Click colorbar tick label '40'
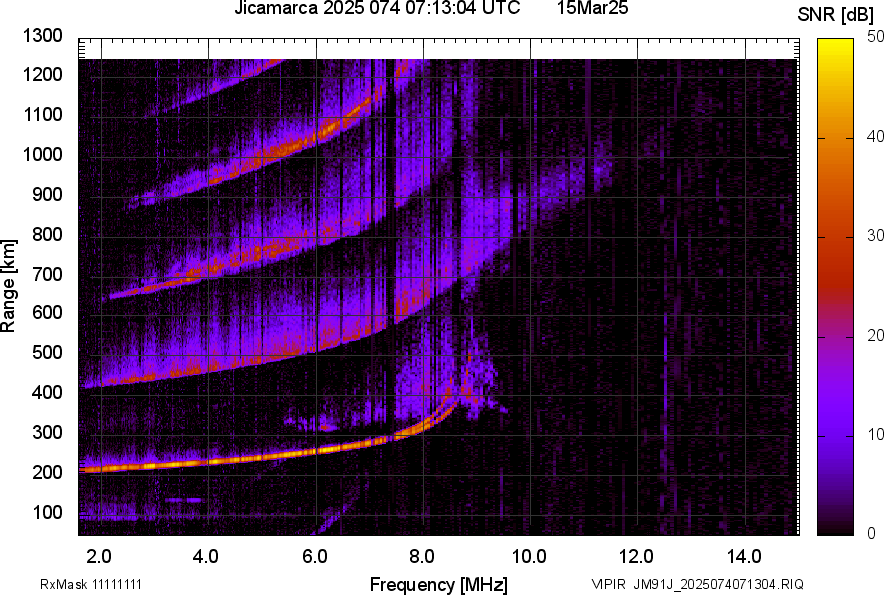This screenshot has height=595, width=884. 876,136
